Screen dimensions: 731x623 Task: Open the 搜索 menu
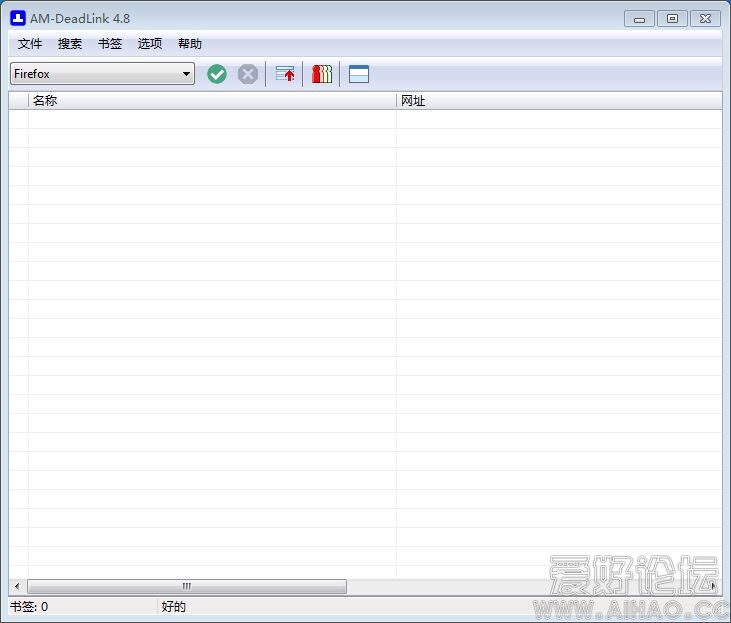coord(70,44)
